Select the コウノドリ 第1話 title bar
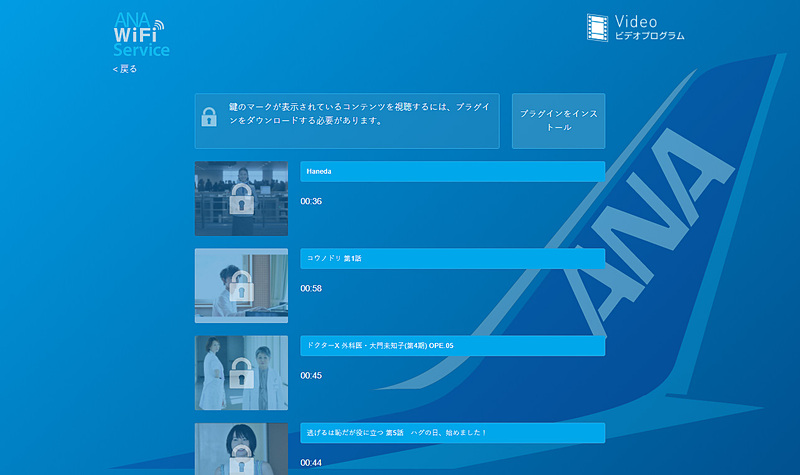The width and height of the screenshot is (800, 475). 453,259
